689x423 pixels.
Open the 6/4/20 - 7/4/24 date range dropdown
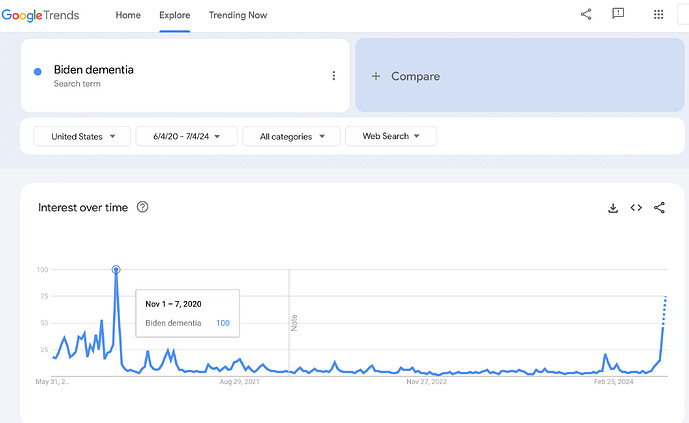pyautogui.click(x=188, y=136)
